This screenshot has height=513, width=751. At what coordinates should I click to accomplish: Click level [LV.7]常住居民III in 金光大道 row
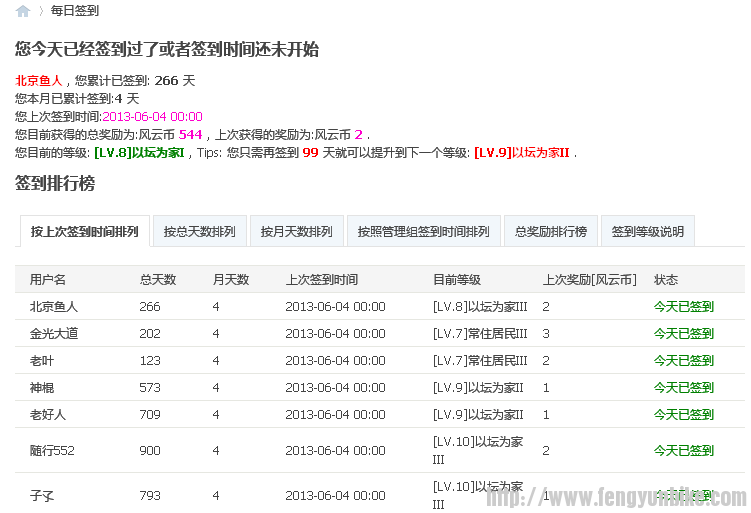click(x=480, y=333)
